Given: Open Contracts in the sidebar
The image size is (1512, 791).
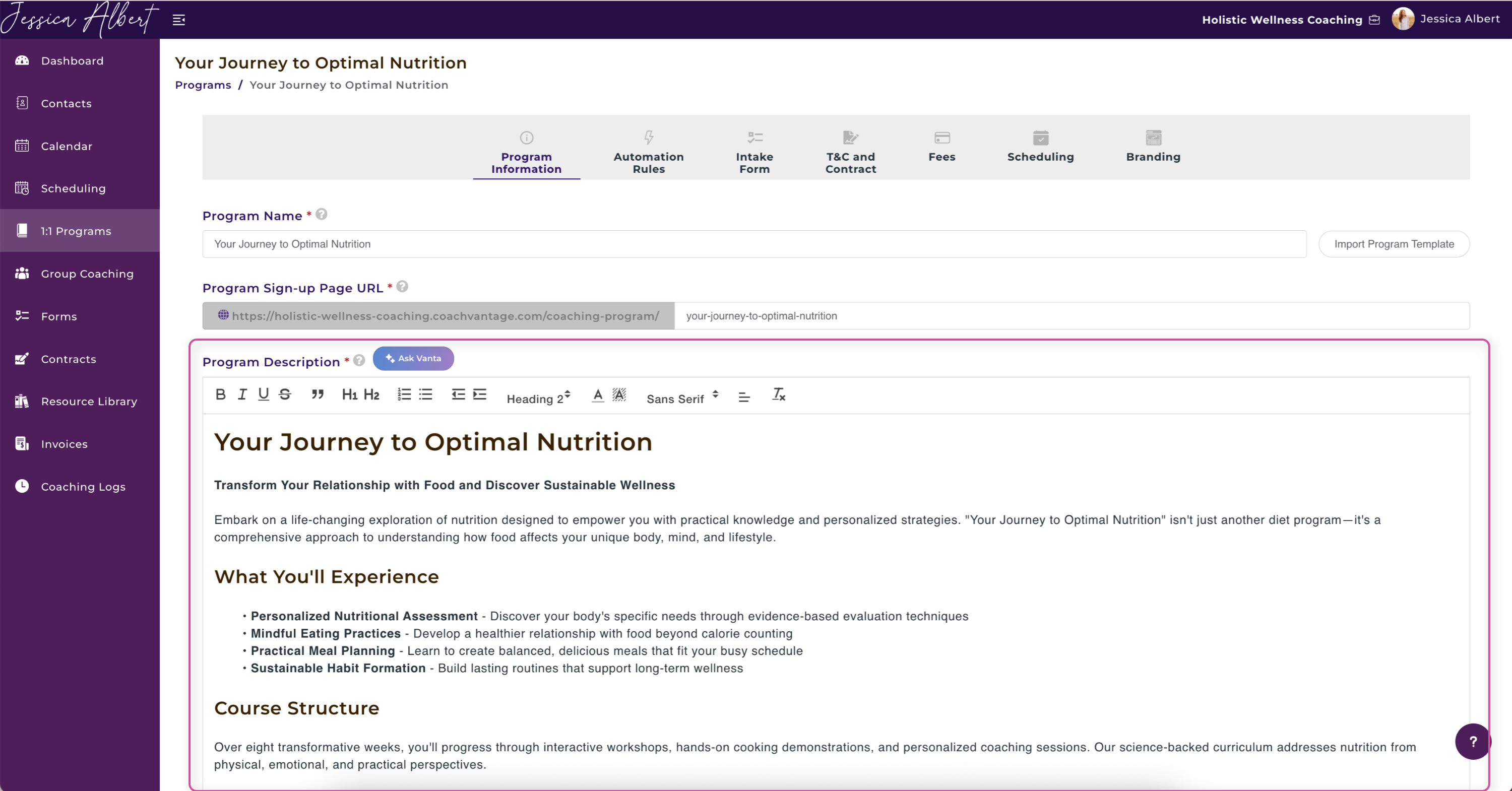Looking at the screenshot, I should point(80,359).
